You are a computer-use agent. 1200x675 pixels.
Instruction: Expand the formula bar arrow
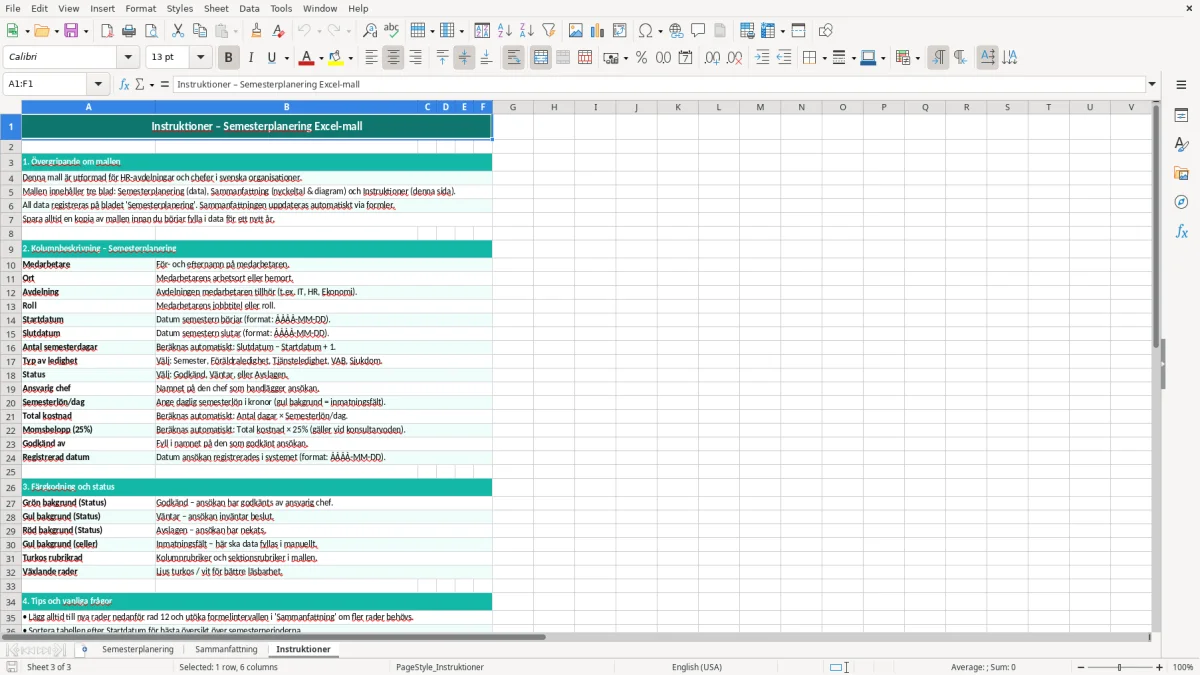point(1152,84)
